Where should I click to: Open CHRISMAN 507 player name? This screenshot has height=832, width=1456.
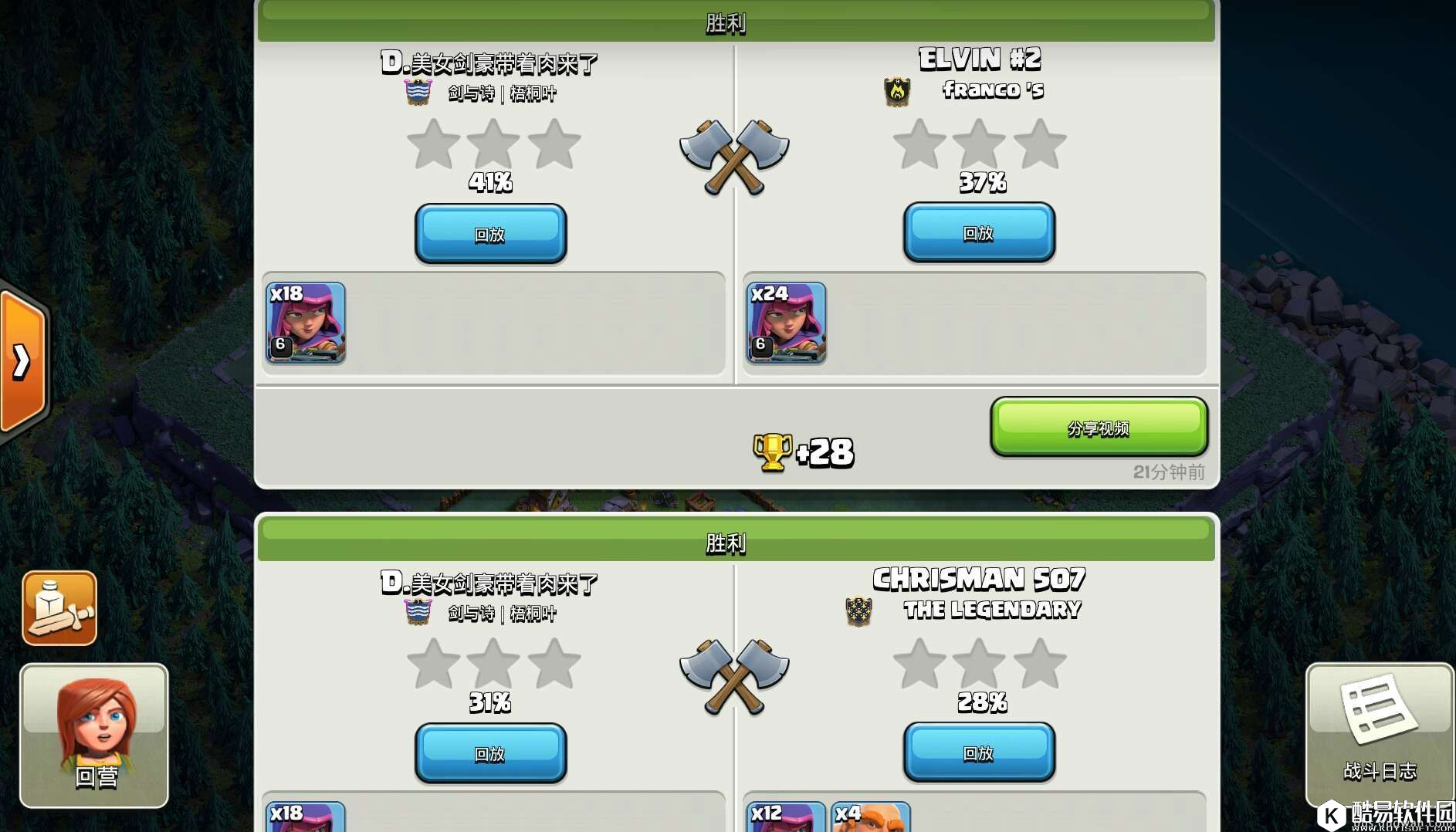979,578
